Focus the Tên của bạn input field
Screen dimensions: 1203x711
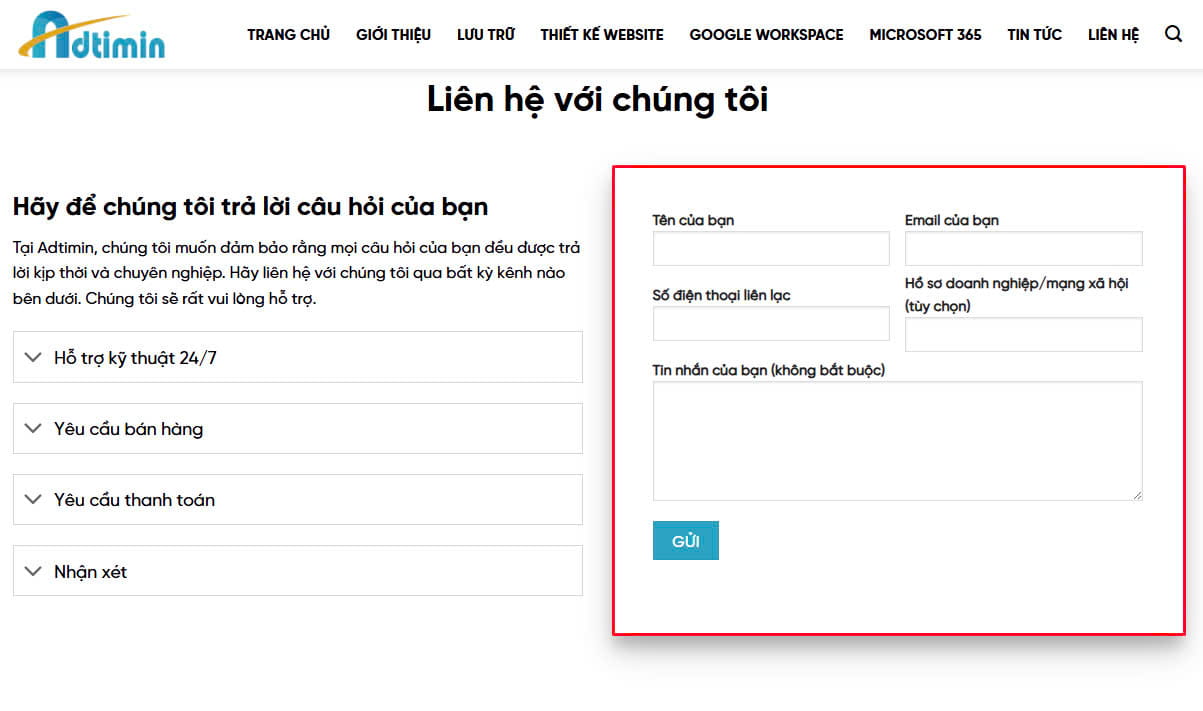(x=771, y=249)
